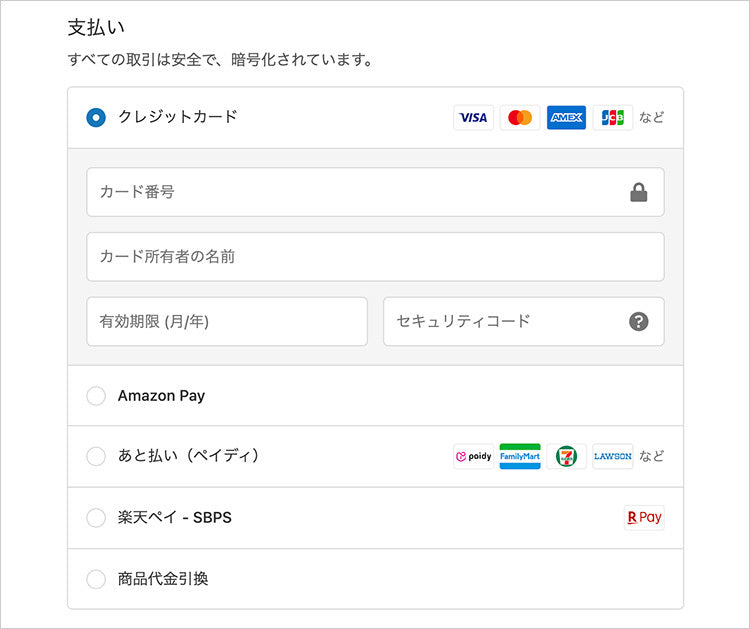Click the padlock icon in card number field
Image resolution: width=750 pixels, height=629 pixels.
pos(639,193)
